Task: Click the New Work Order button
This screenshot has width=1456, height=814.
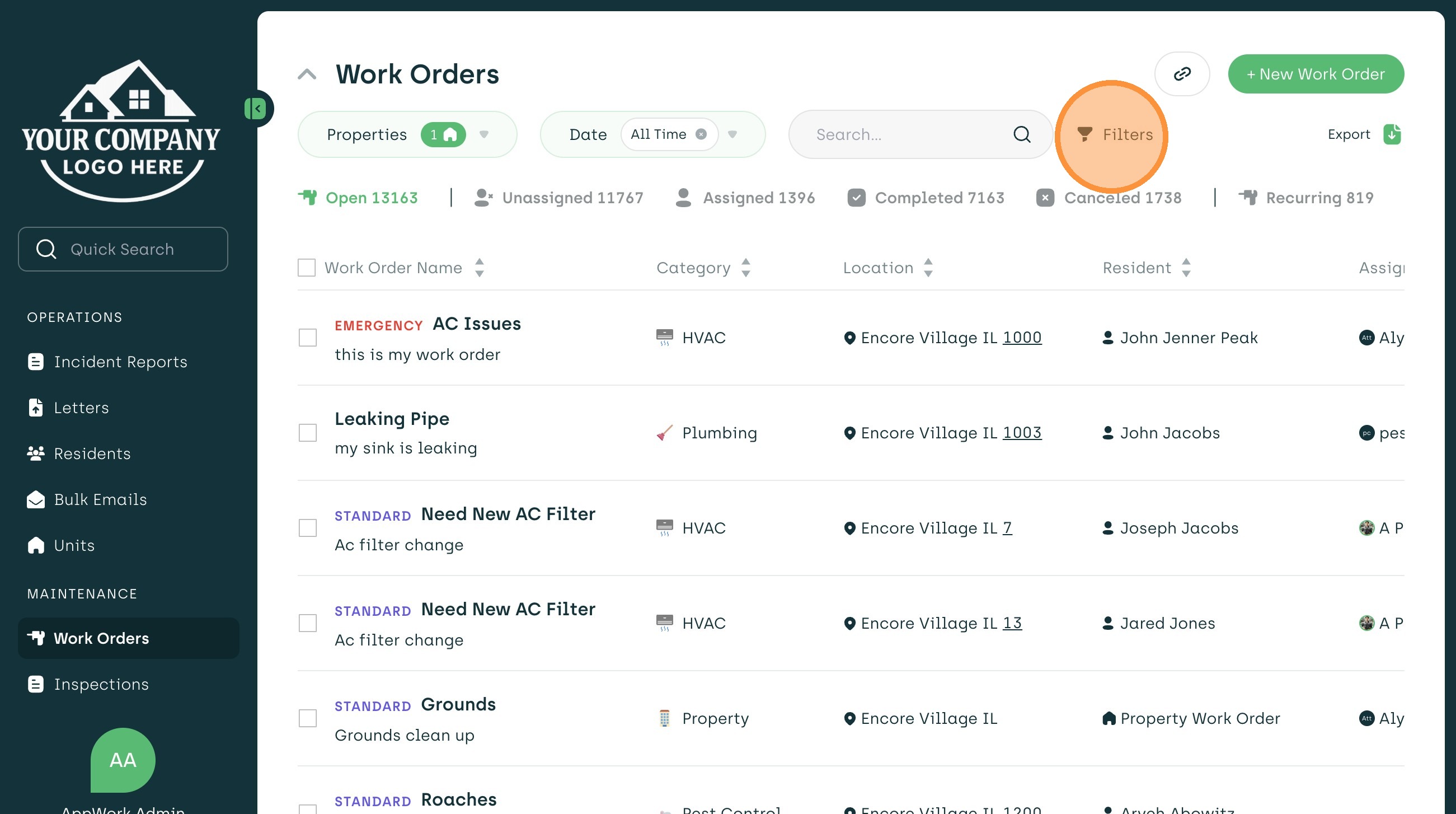Action: click(x=1315, y=74)
